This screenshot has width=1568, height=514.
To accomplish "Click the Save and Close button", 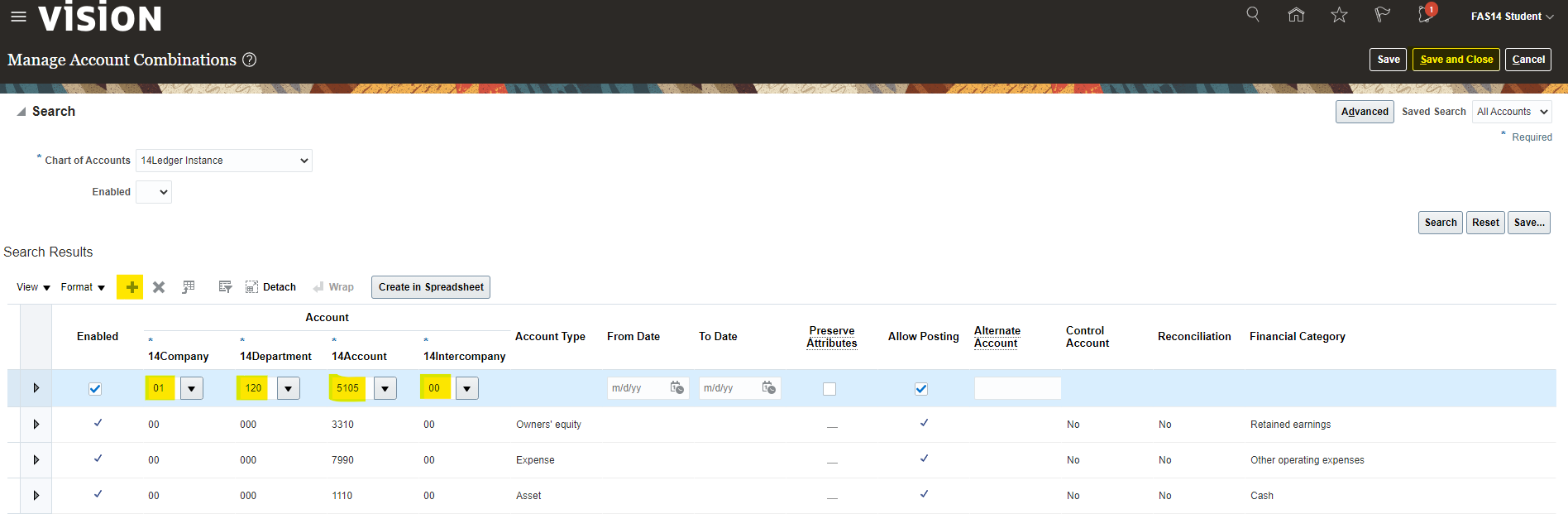I will coord(1456,60).
